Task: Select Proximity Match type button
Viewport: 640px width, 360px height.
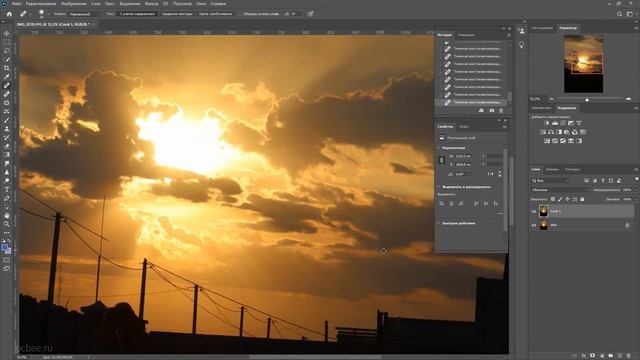Action: [x=215, y=14]
